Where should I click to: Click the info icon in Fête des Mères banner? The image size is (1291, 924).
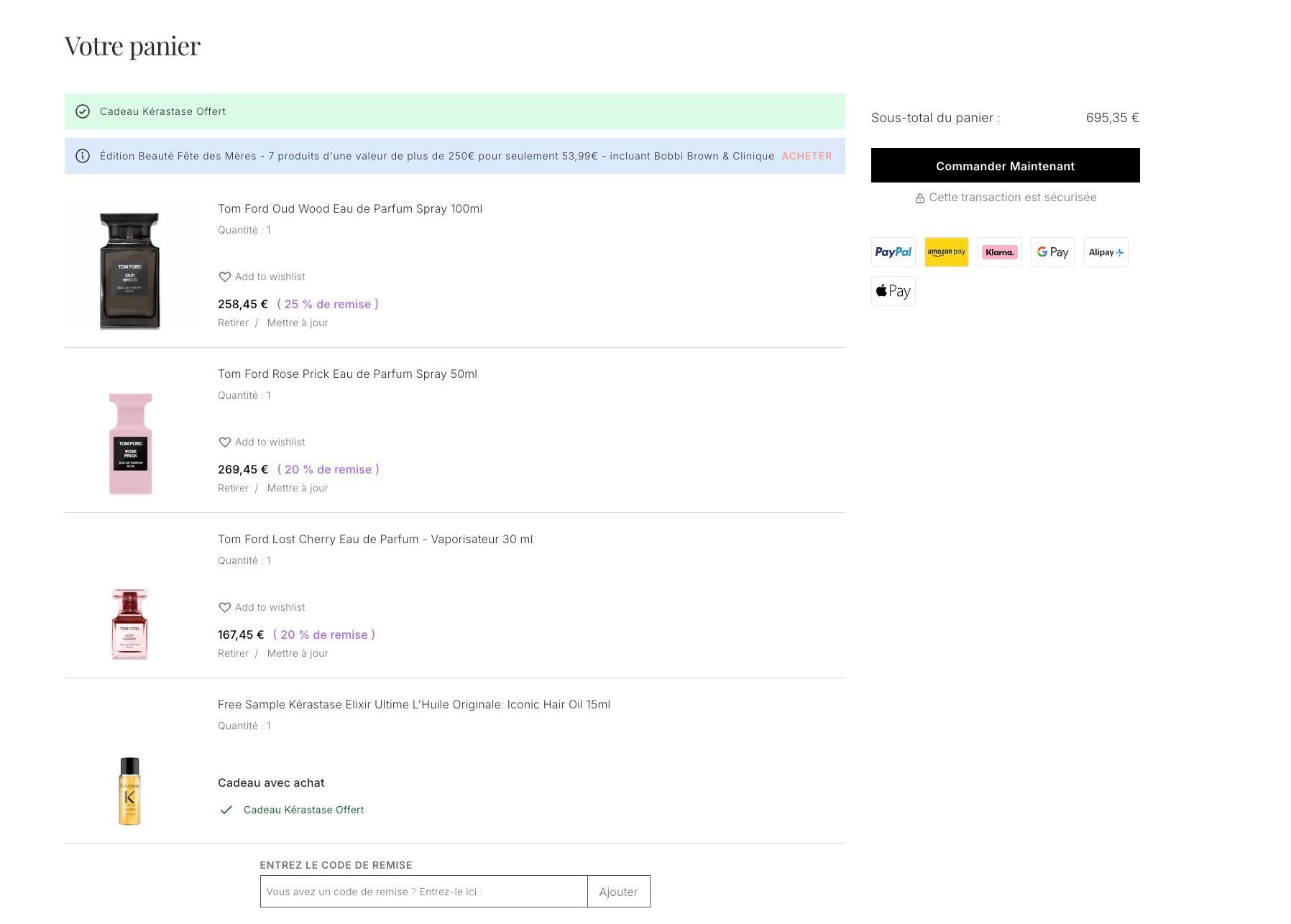(x=83, y=156)
